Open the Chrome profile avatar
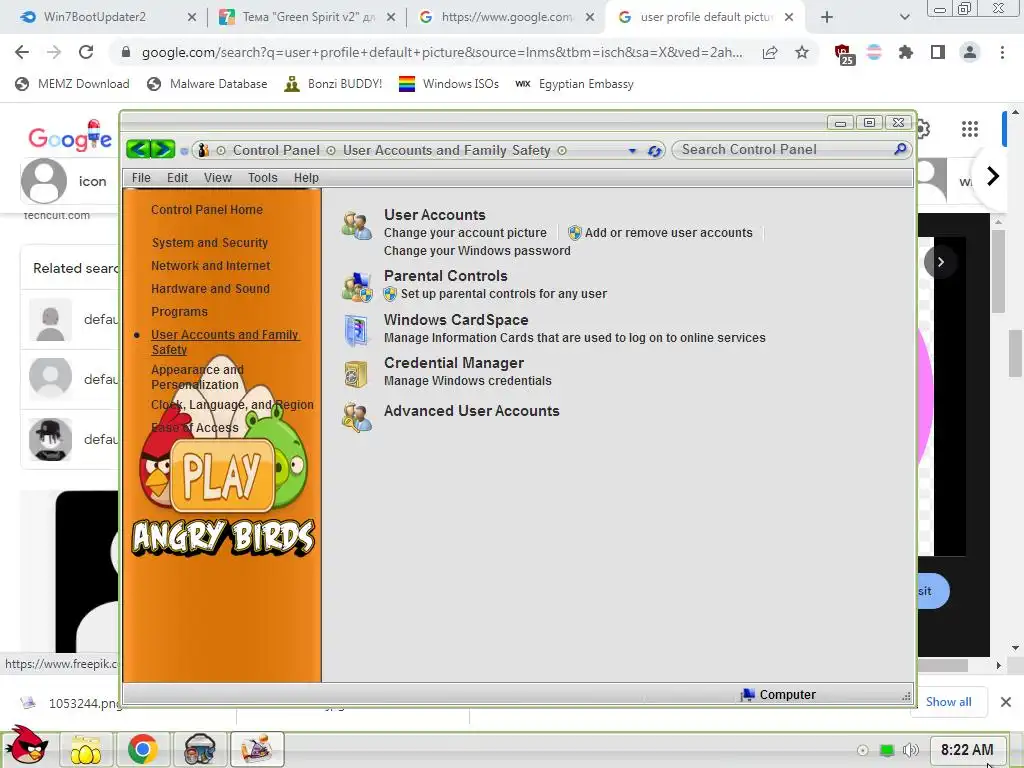Screen dimensions: 1024x768 coord(970,52)
